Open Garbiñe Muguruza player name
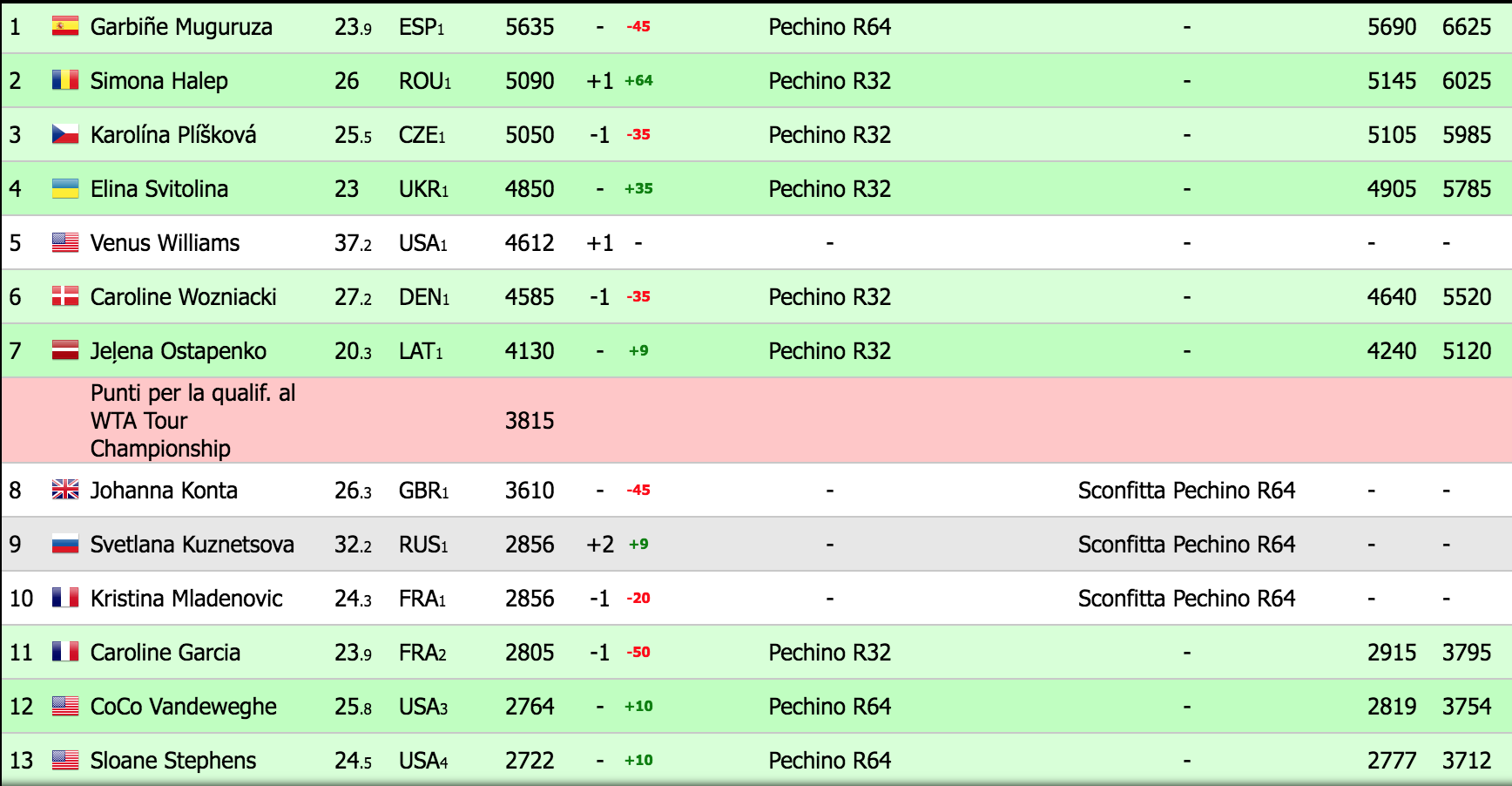1512x786 pixels. coord(181,27)
